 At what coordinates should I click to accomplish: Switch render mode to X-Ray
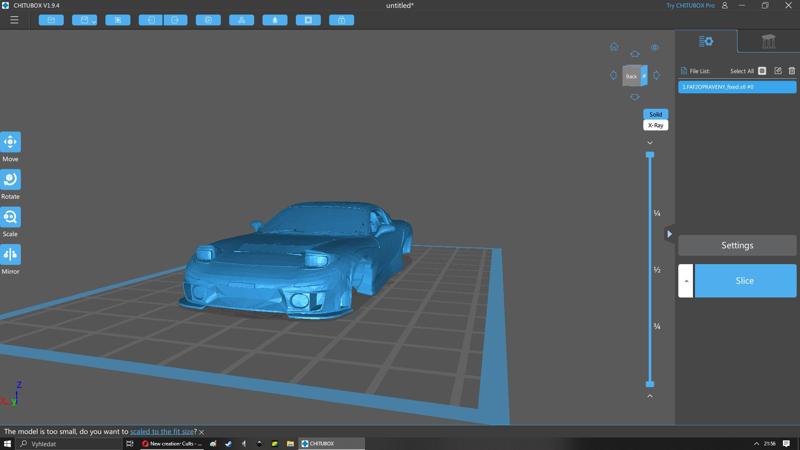(x=656, y=125)
